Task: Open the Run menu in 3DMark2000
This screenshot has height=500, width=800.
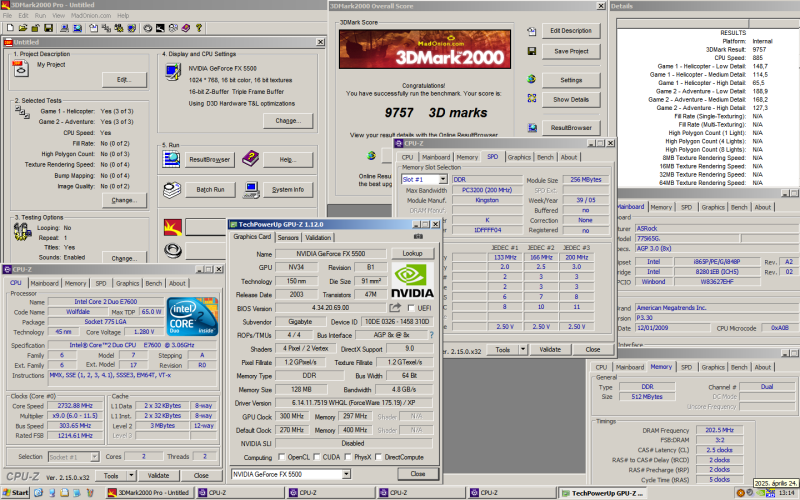Action: [40, 15]
